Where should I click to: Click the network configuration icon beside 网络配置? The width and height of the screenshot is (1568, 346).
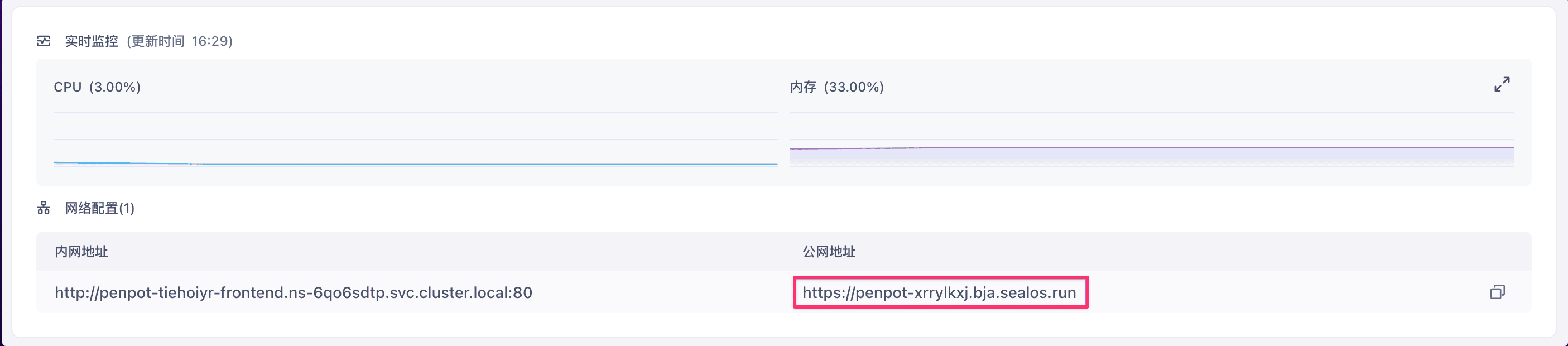pyautogui.click(x=44, y=208)
